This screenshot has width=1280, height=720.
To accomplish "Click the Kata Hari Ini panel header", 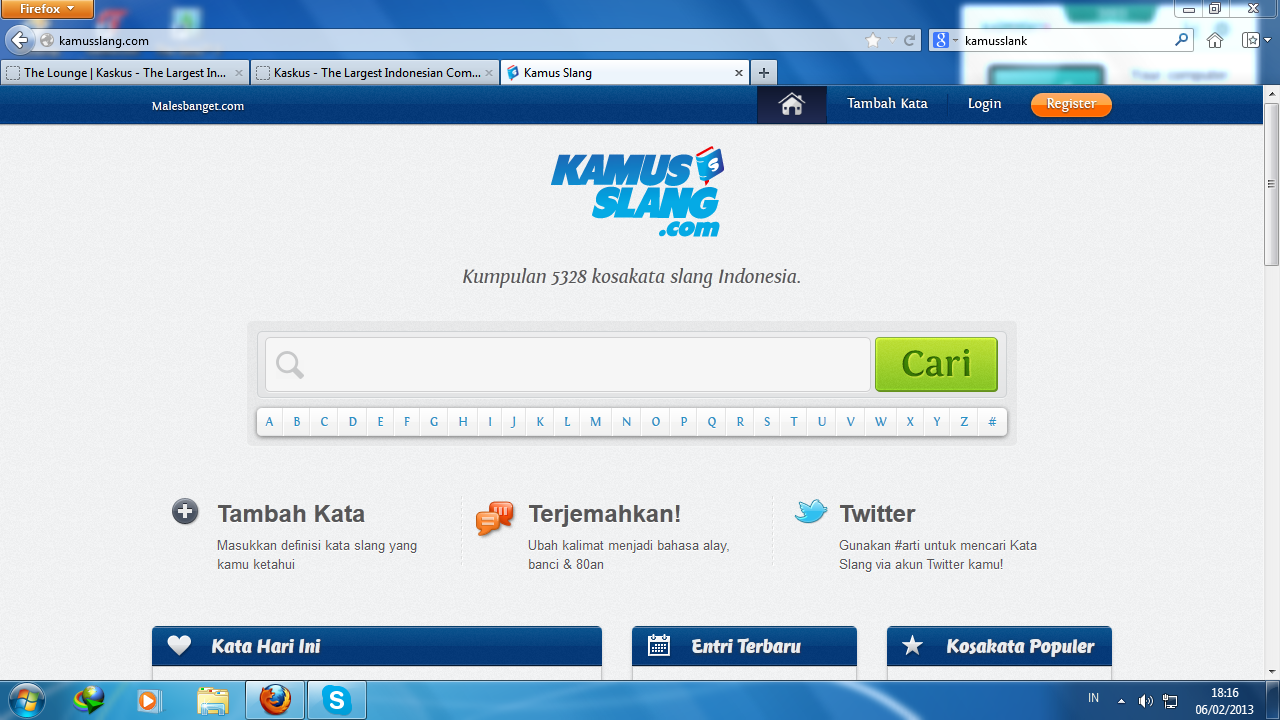I will click(x=377, y=646).
